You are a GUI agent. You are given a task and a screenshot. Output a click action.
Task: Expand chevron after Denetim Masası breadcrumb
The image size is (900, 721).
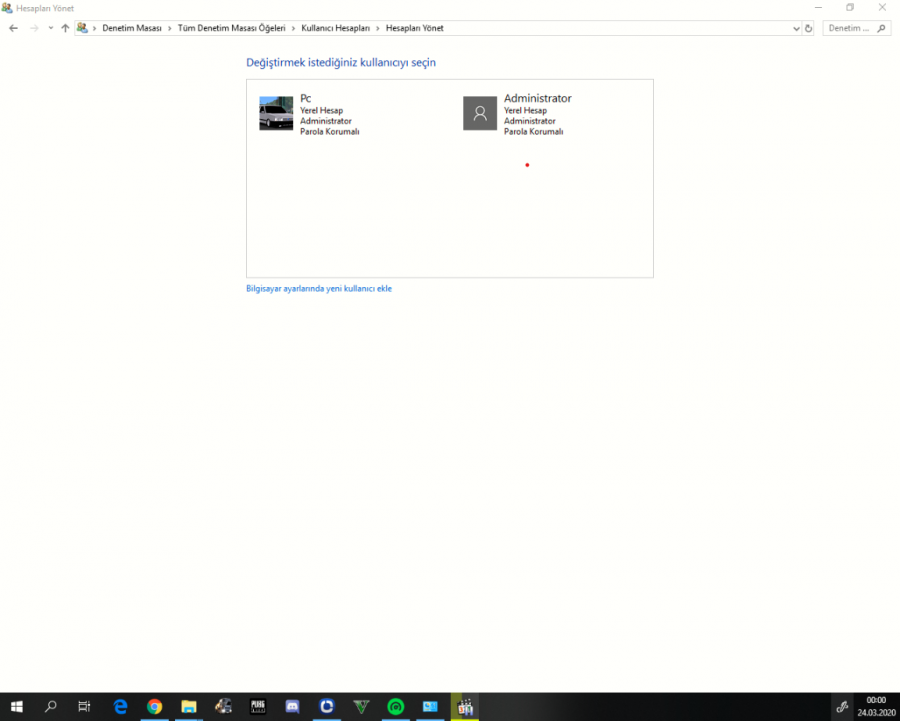[x=169, y=28]
